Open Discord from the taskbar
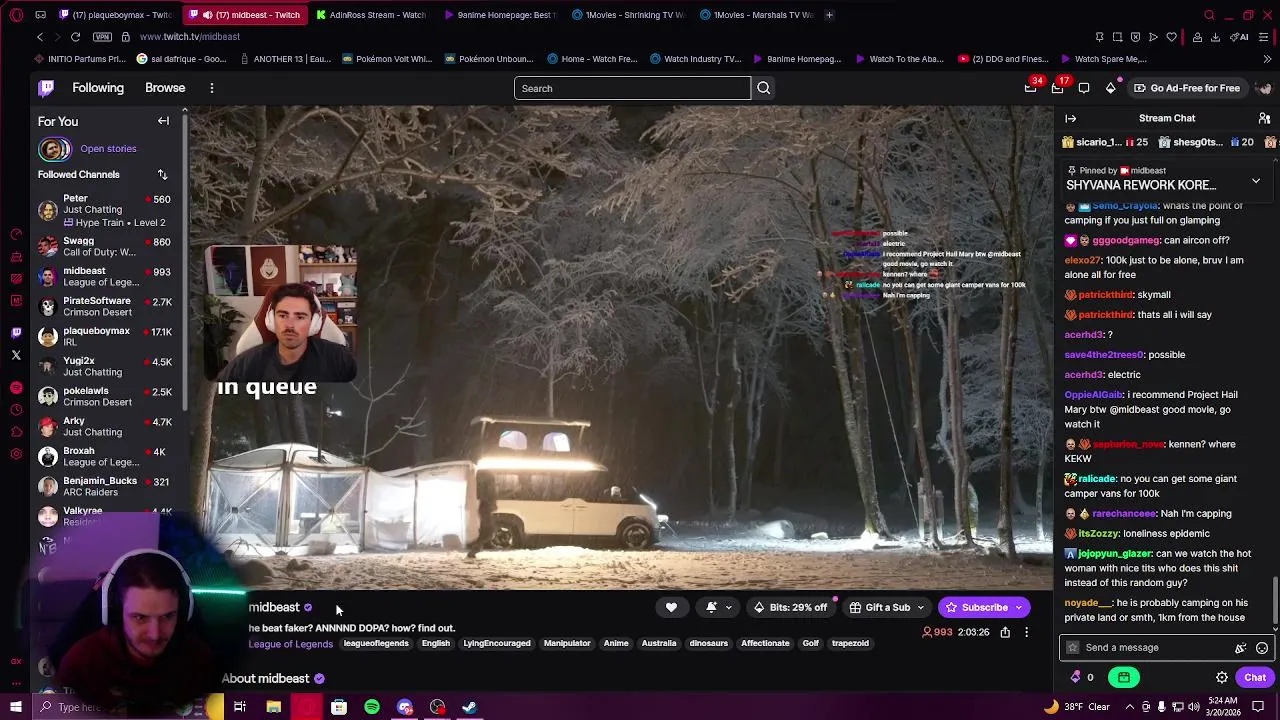The width and height of the screenshot is (1280, 720). point(405,707)
